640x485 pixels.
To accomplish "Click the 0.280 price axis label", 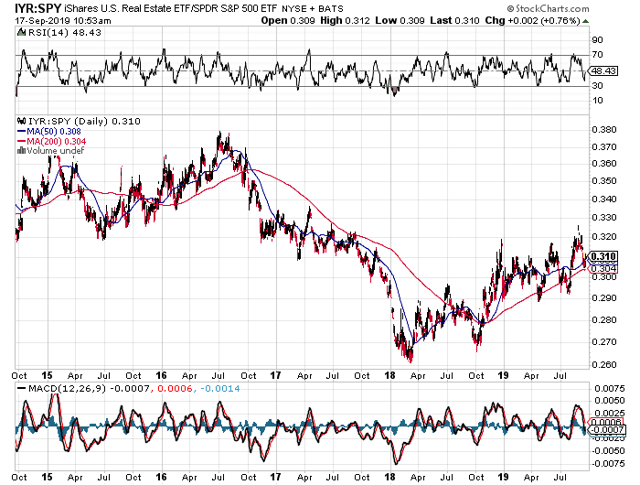I will (604, 320).
